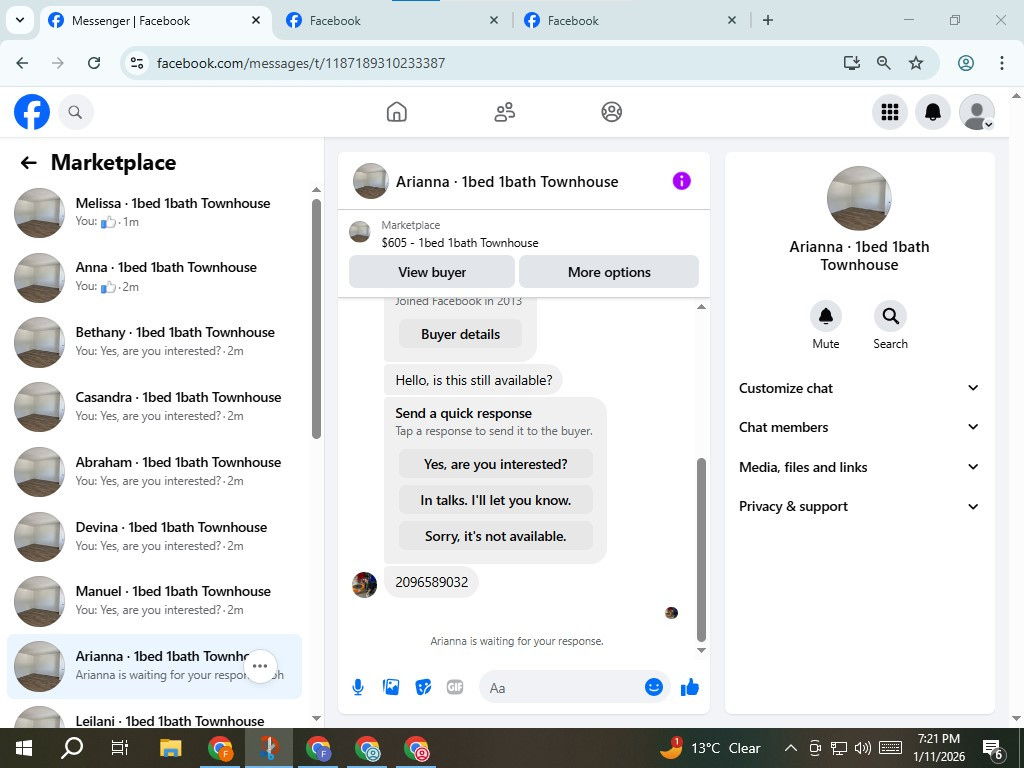Open the Buyer details button
The image size is (1024, 768).
[460, 334]
